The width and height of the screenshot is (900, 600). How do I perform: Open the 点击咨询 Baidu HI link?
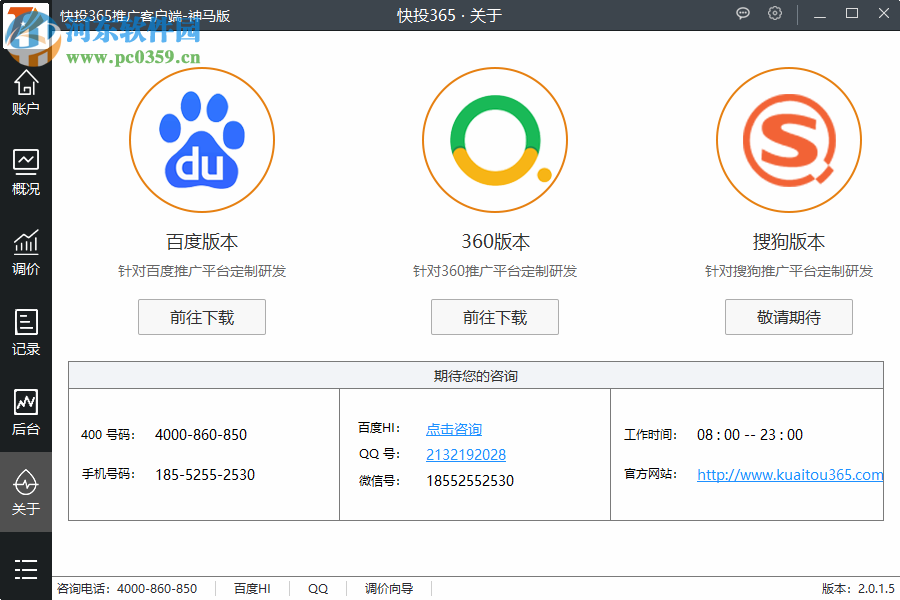point(454,429)
